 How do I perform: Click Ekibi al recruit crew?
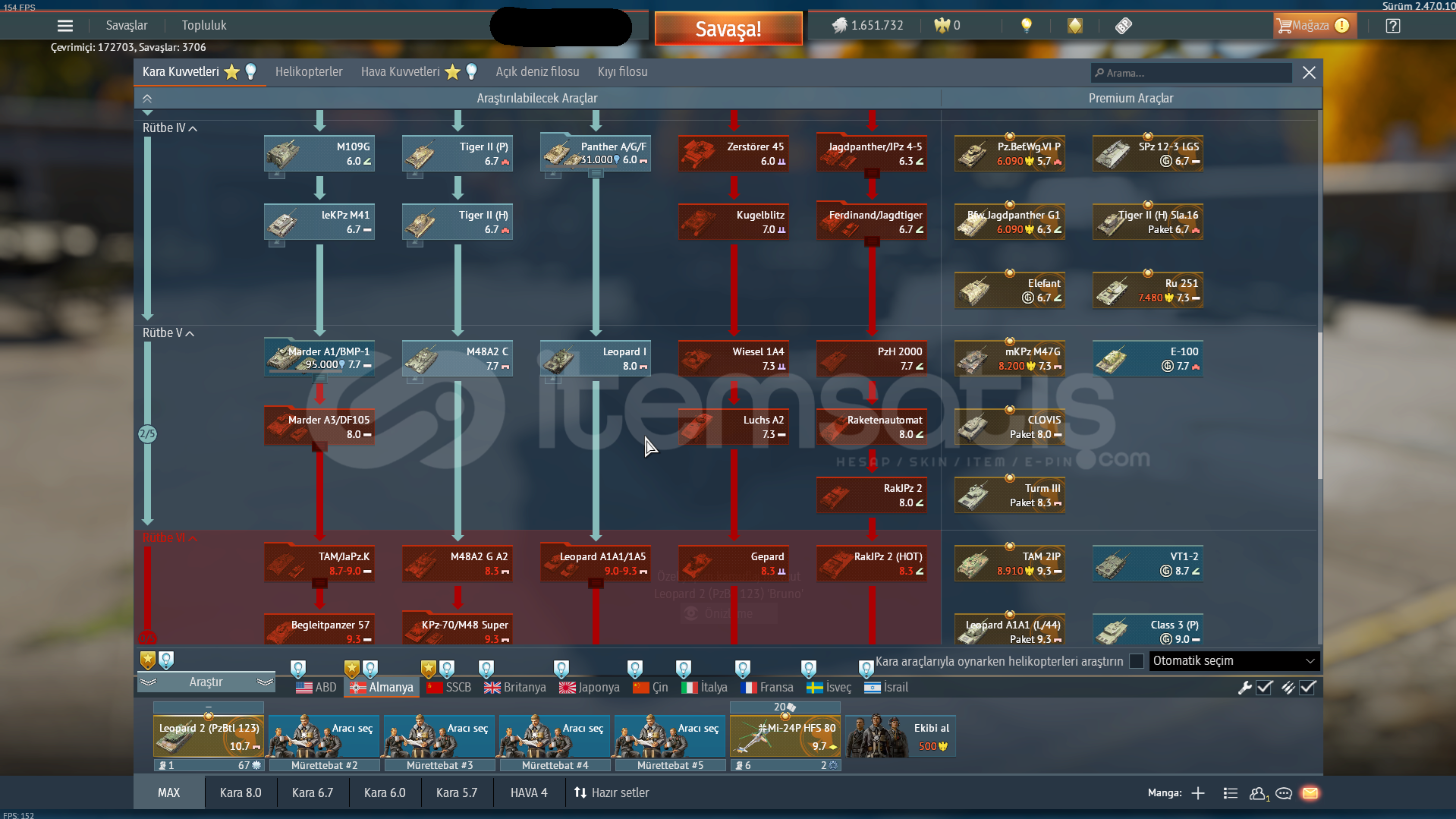(x=901, y=736)
